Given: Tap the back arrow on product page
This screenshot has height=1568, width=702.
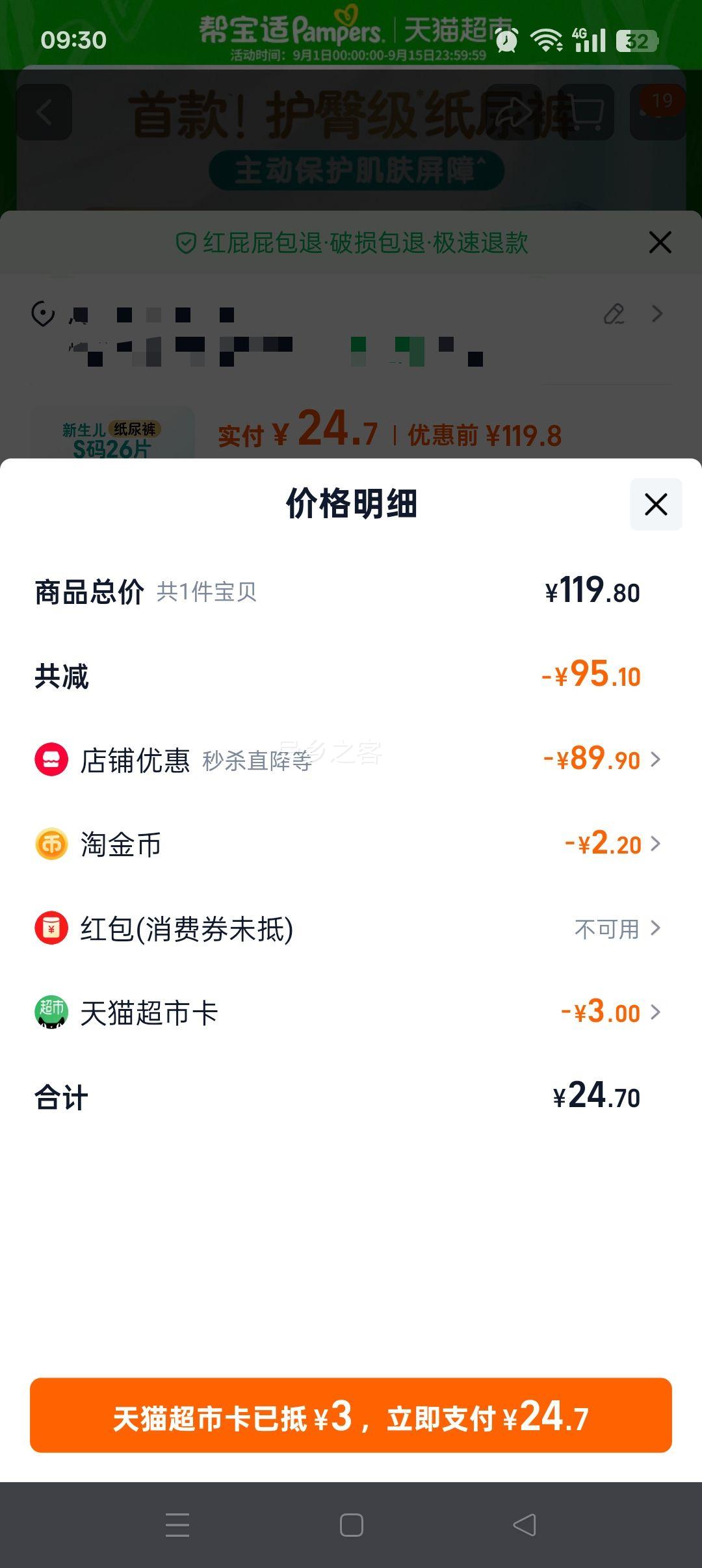Looking at the screenshot, I should point(44,112).
